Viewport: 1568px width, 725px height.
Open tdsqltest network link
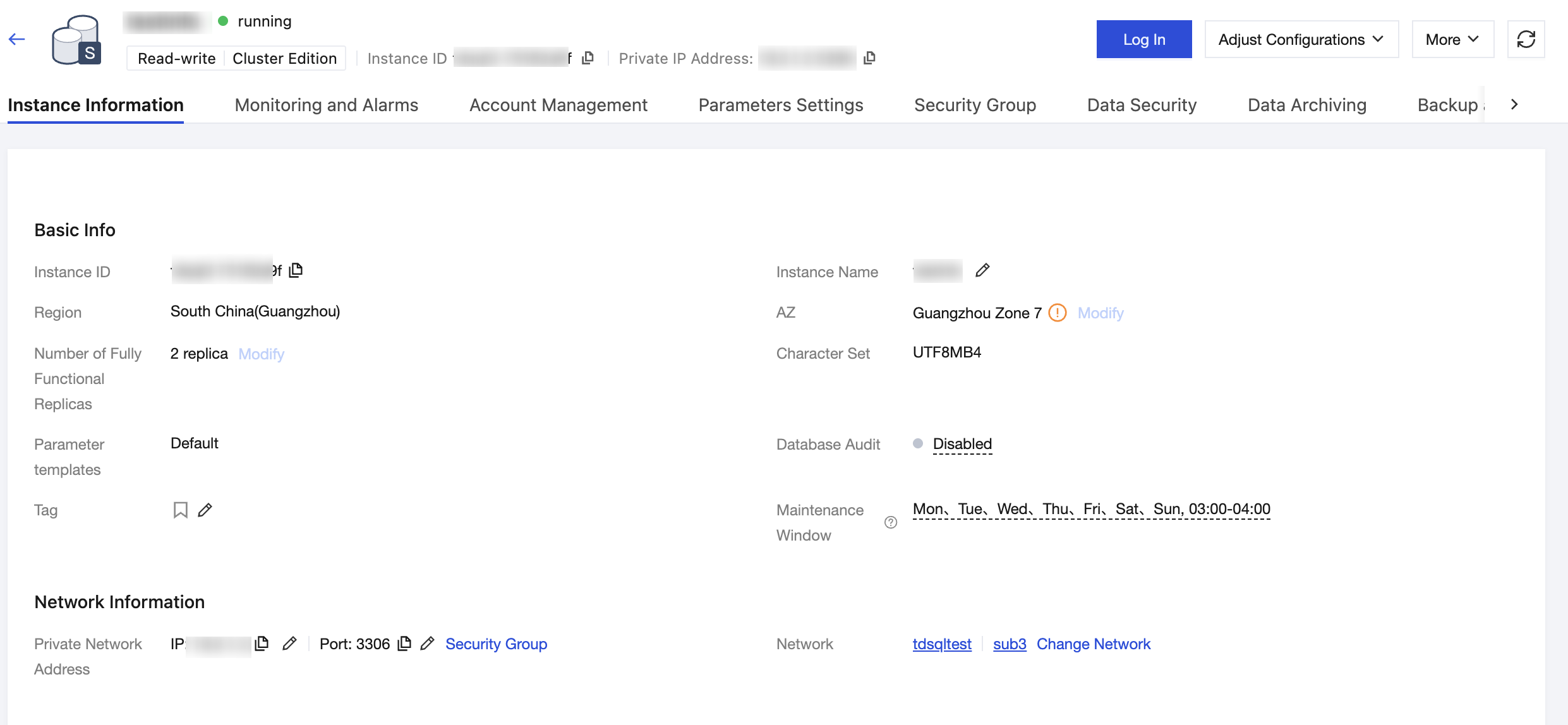pyautogui.click(x=942, y=644)
